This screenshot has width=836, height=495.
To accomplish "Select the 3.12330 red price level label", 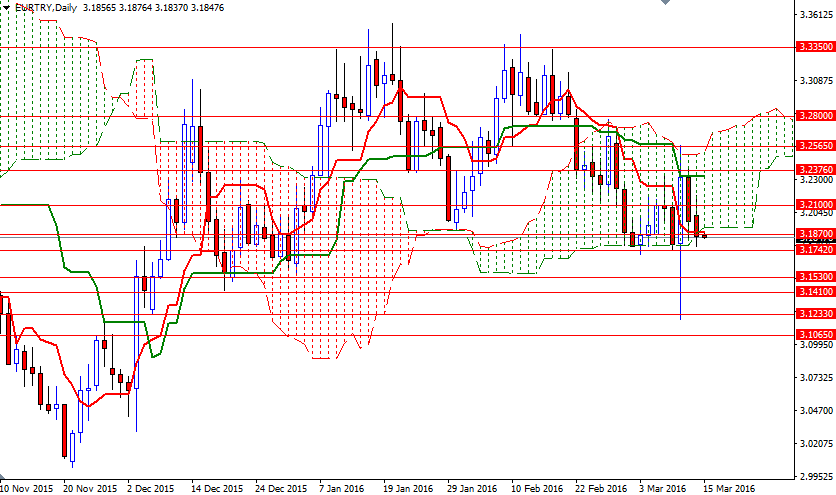I will 815,314.
